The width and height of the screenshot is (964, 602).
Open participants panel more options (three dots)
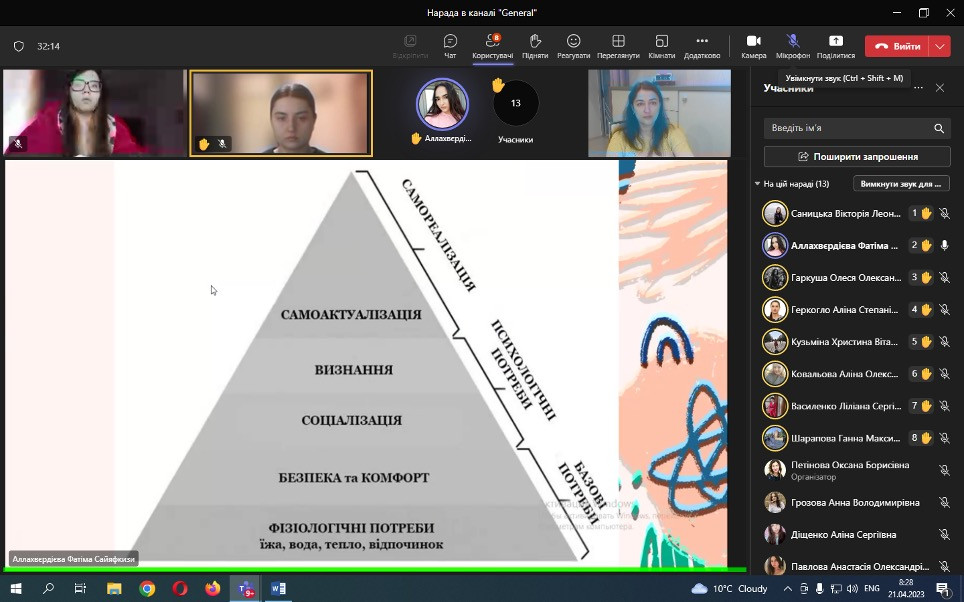(918, 88)
